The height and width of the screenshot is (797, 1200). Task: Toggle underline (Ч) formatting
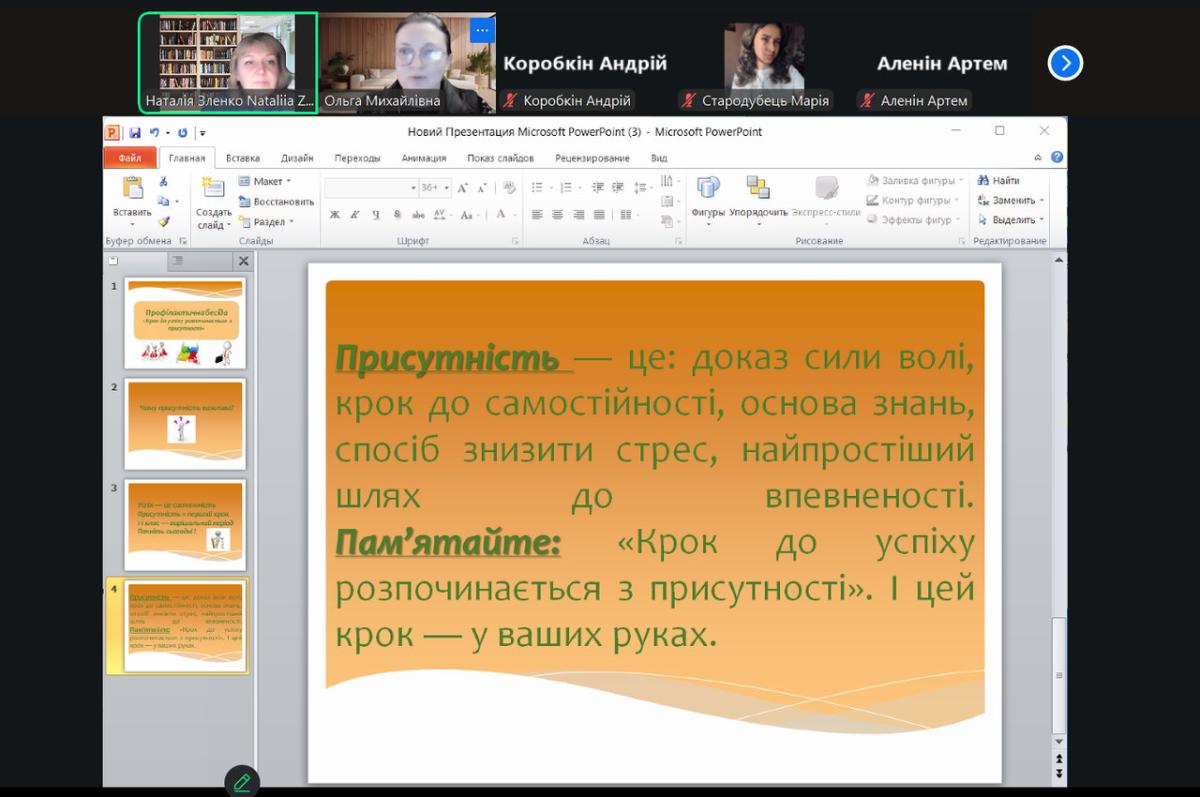tap(376, 214)
